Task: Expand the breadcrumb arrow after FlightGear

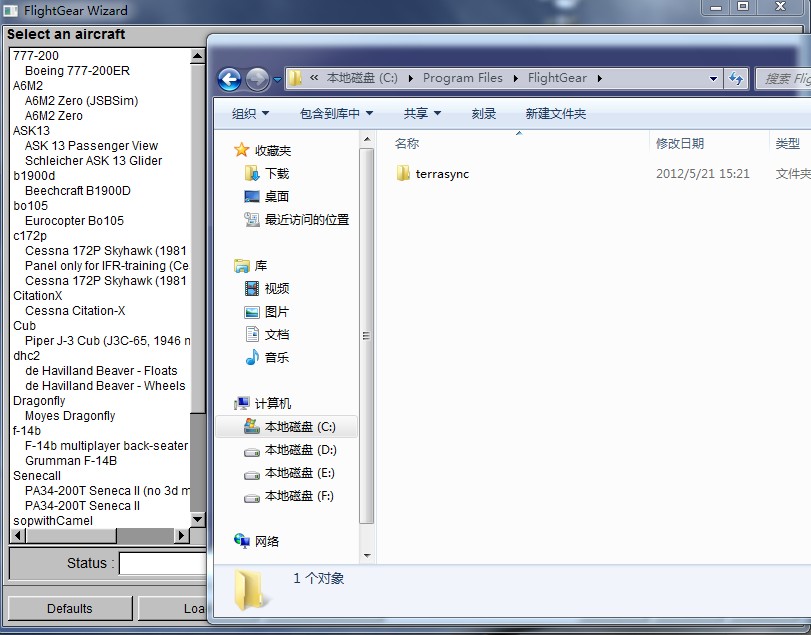Action: [x=600, y=78]
